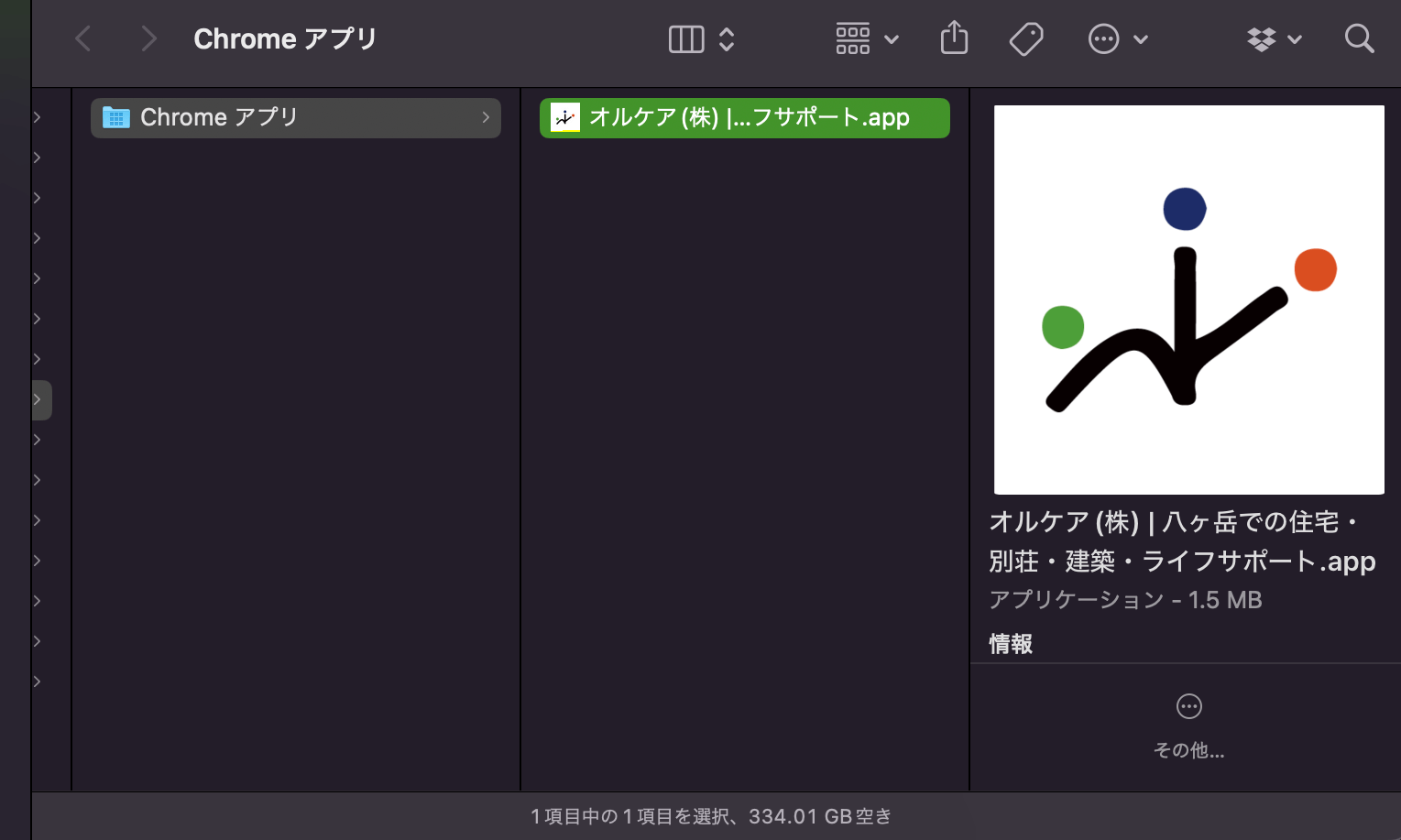This screenshot has height=840, width=1401.
Task: Click the status bar text showing 334.01 GB空き
Action: [710, 816]
